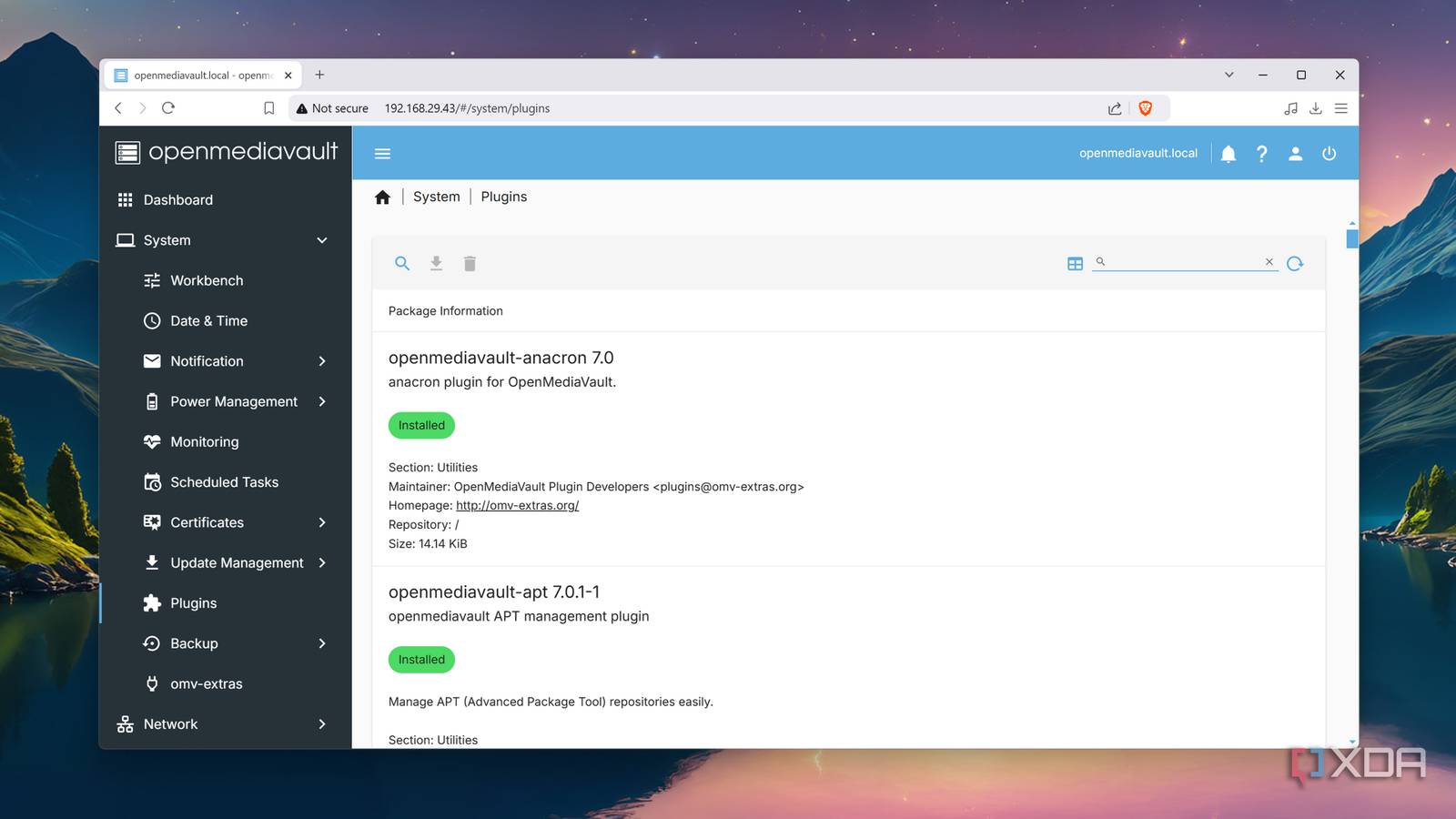Click the Backup restore icon
Image resolution: width=1456 pixels, height=819 pixels.
(x=152, y=643)
